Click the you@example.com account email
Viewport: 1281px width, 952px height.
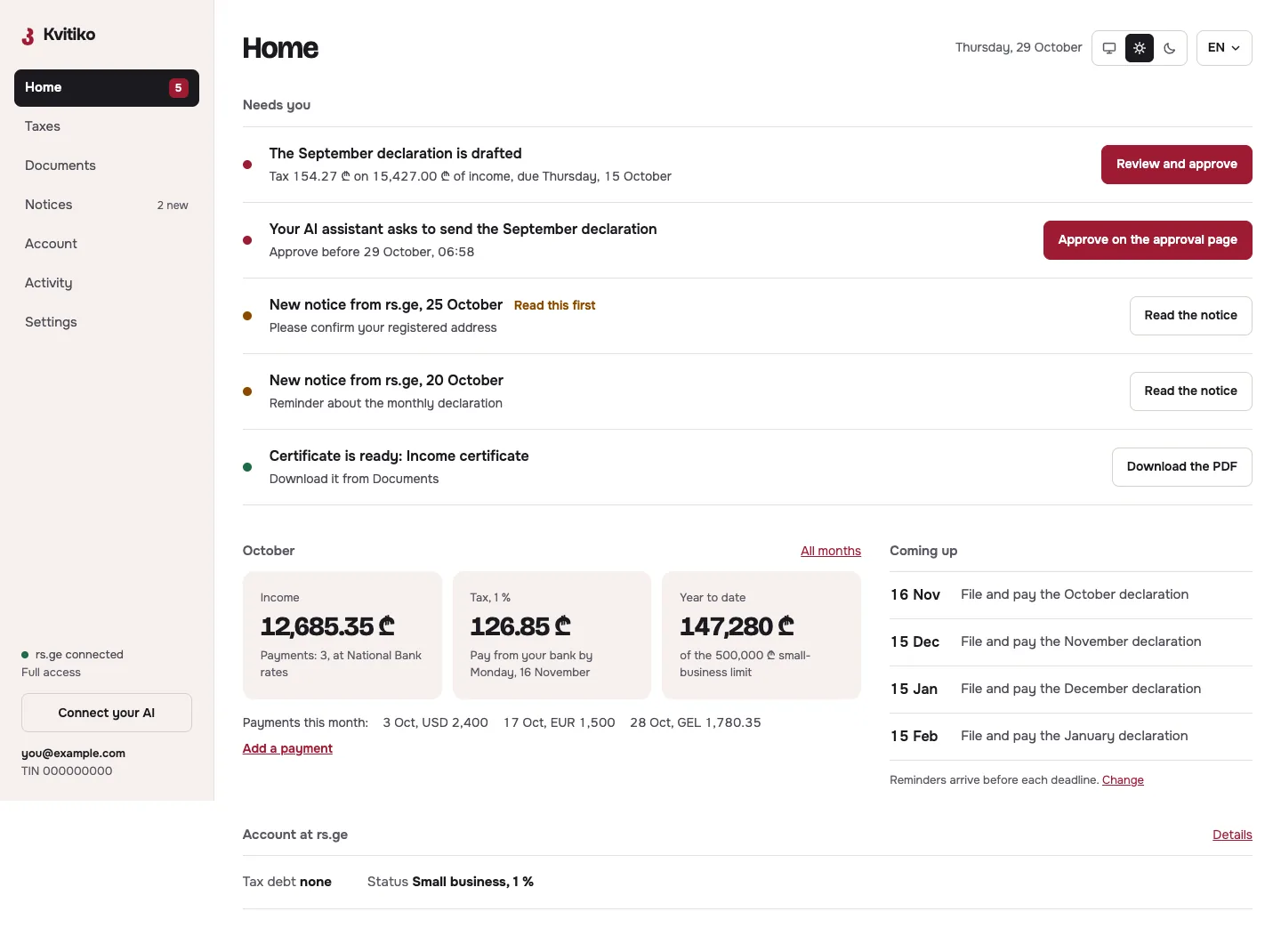73,754
